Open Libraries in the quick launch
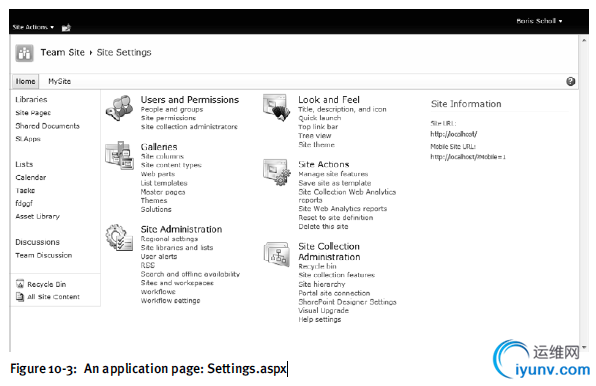The height and width of the screenshot is (386, 596). point(31,100)
